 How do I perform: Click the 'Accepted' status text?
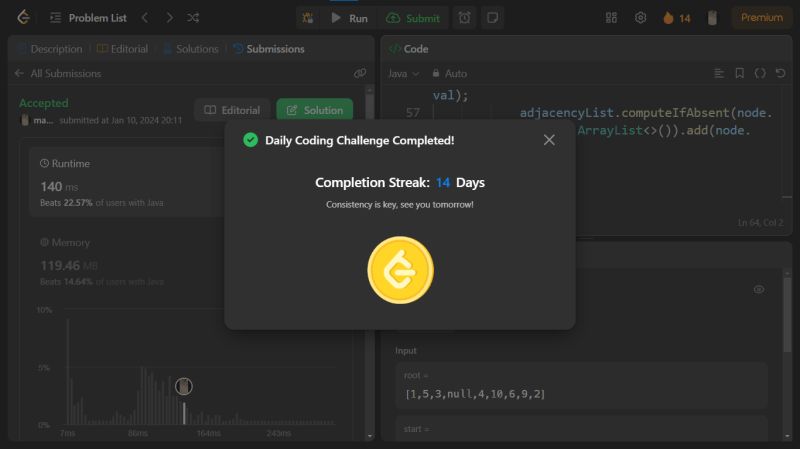point(44,103)
